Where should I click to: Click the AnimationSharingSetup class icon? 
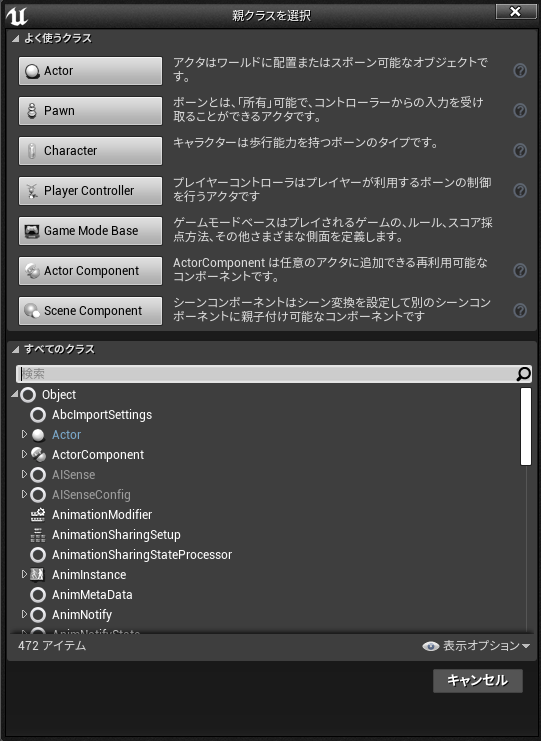pyautogui.click(x=38, y=534)
